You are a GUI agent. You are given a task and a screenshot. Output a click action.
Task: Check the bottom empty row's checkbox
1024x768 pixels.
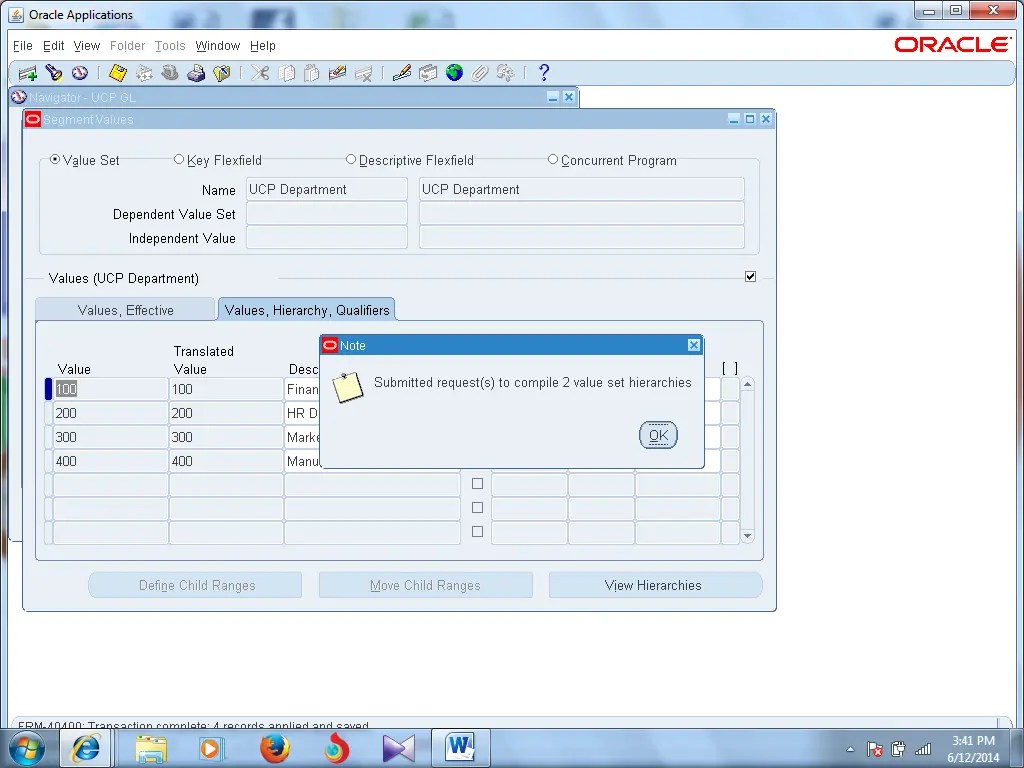(477, 532)
